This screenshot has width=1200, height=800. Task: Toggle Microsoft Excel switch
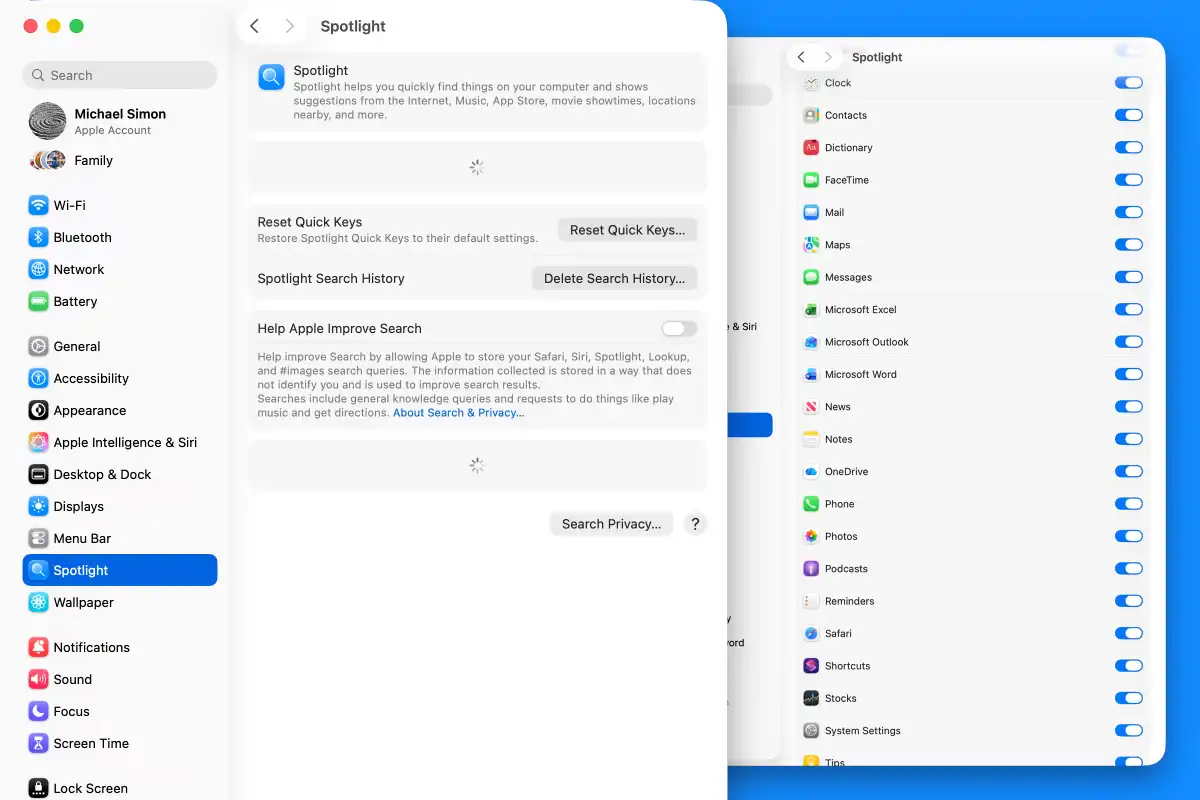(1128, 309)
